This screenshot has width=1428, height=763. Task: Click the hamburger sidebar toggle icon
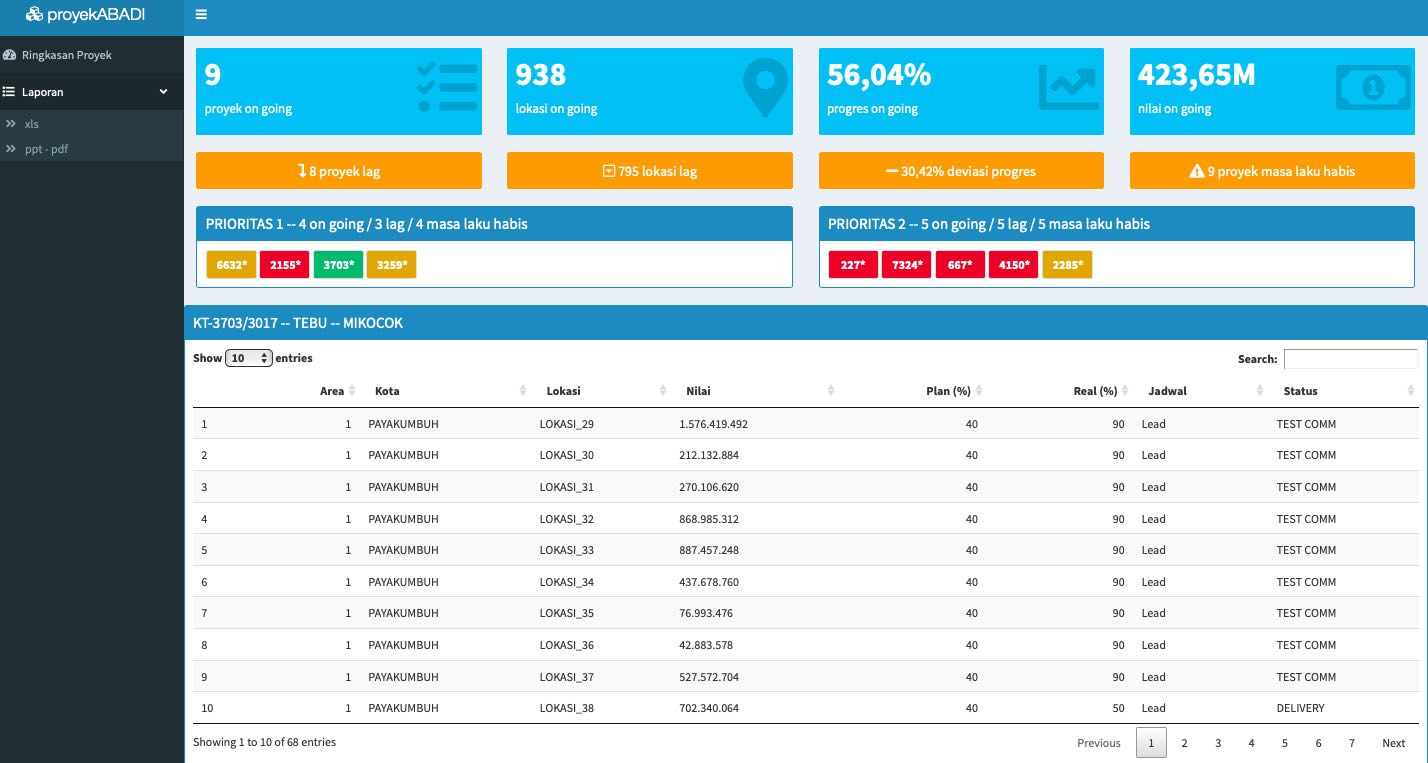click(201, 15)
